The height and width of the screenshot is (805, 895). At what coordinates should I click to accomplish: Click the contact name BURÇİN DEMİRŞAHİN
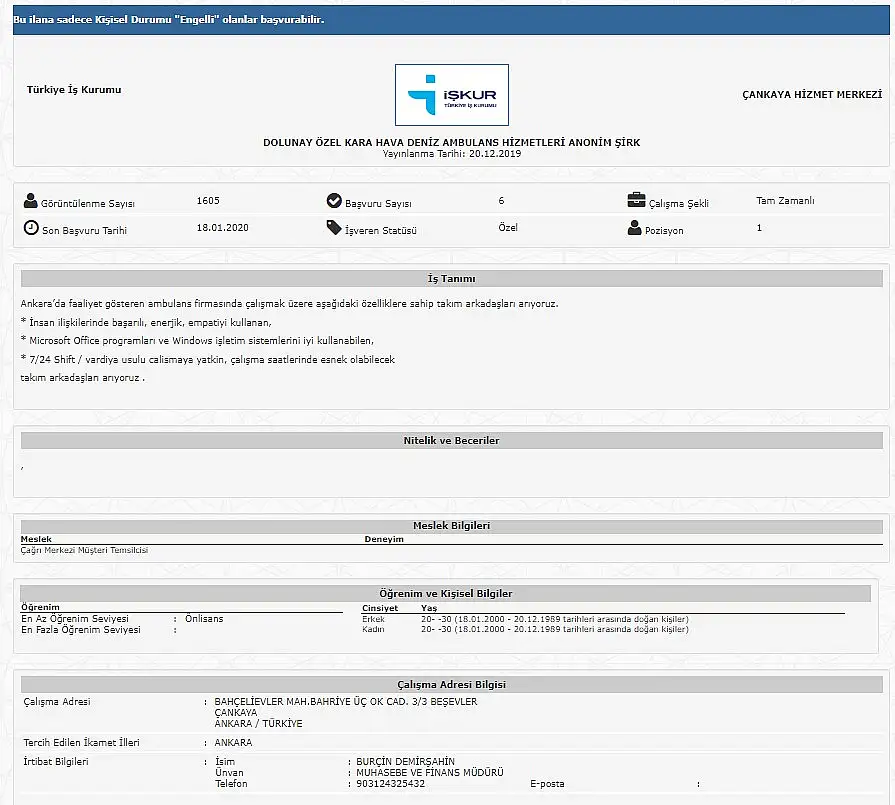[406, 762]
